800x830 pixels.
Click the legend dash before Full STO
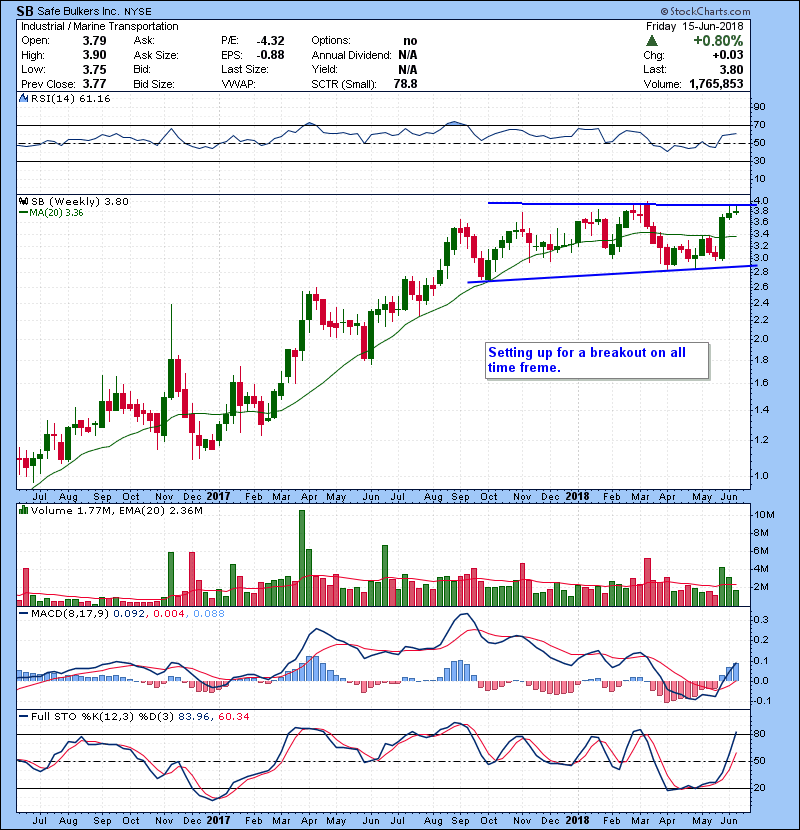coord(23,716)
